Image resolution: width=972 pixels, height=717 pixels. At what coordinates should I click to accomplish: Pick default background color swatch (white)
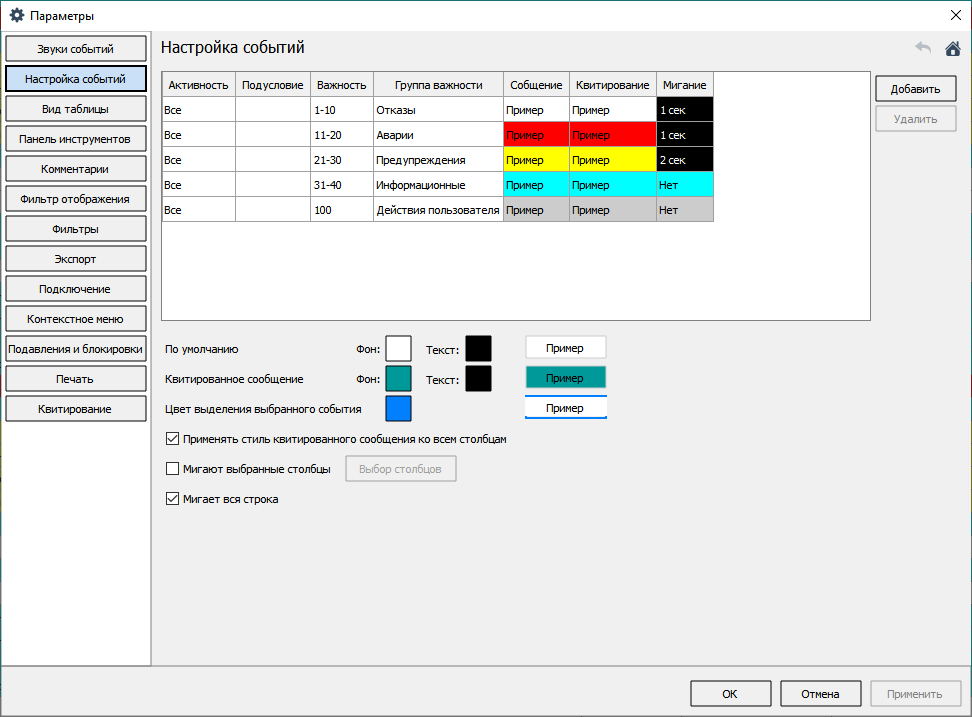tap(399, 348)
